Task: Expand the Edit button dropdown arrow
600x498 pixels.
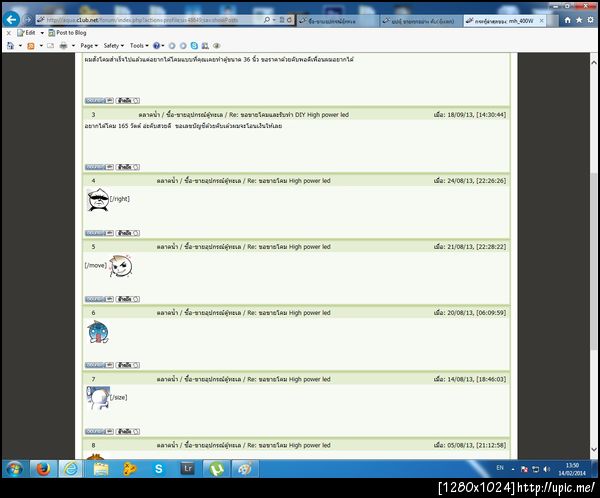Action: (x=42, y=33)
